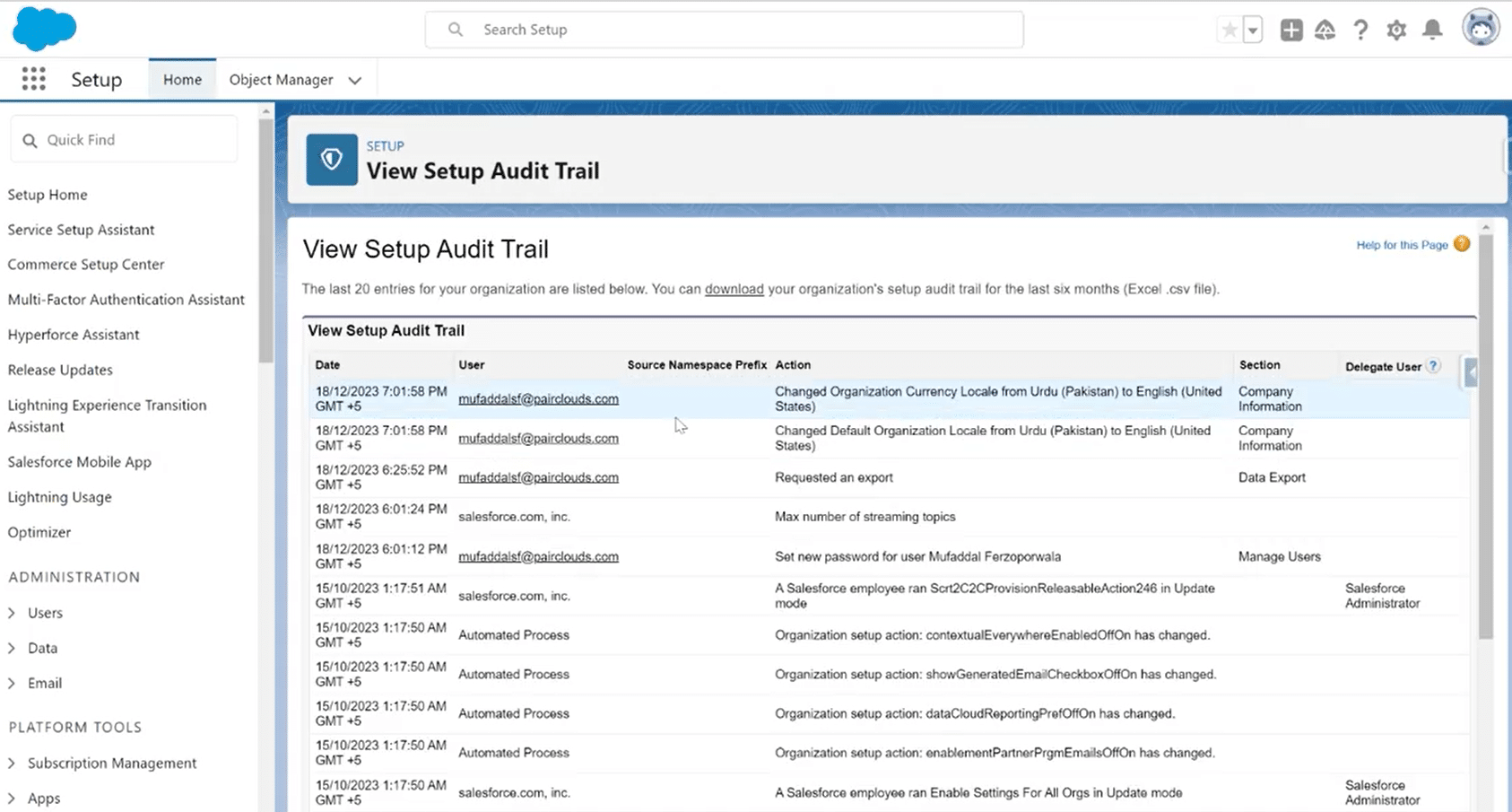Click the Date column header
1512x812 pixels.
pos(327,365)
